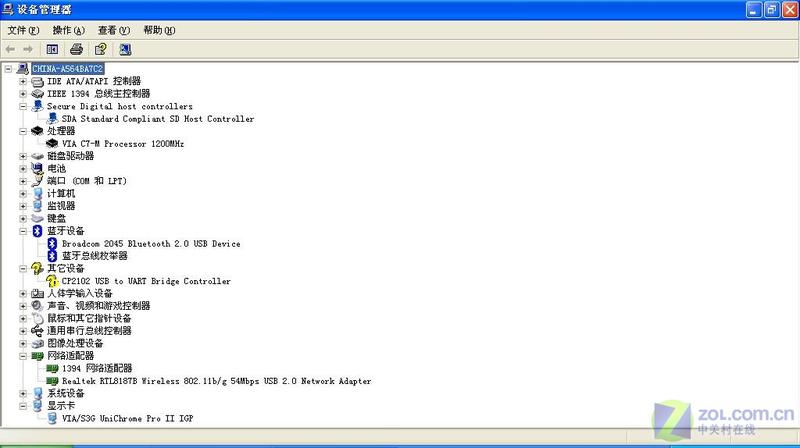Select the 蓝牙总线枚举器 entry
Image resolution: width=800 pixels, height=448 pixels.
(94, 256)
